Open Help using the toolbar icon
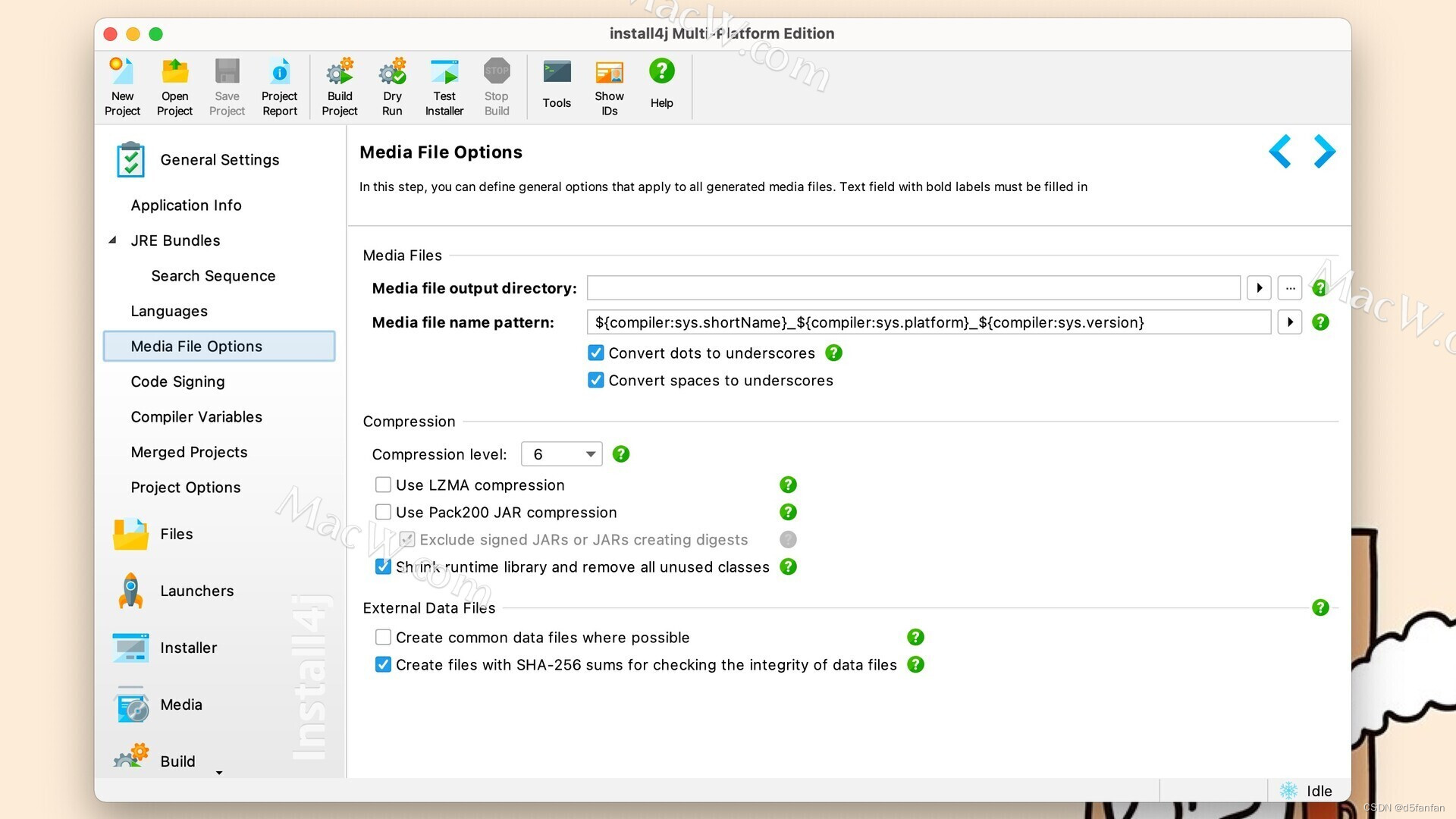Screen dimensions: 1456x819 (x=661, y=83)
